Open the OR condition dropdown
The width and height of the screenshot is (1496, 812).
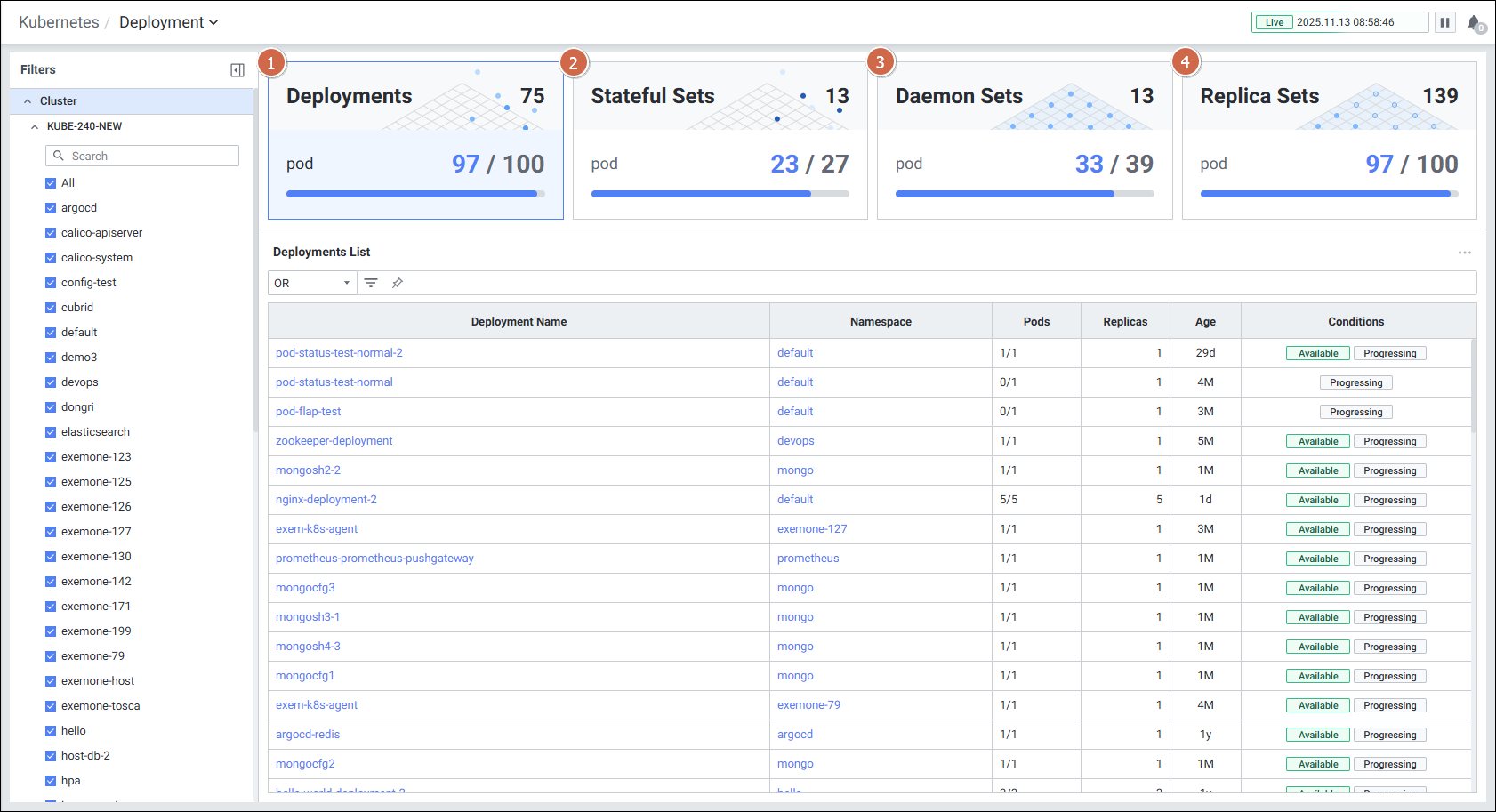[311, 283]
